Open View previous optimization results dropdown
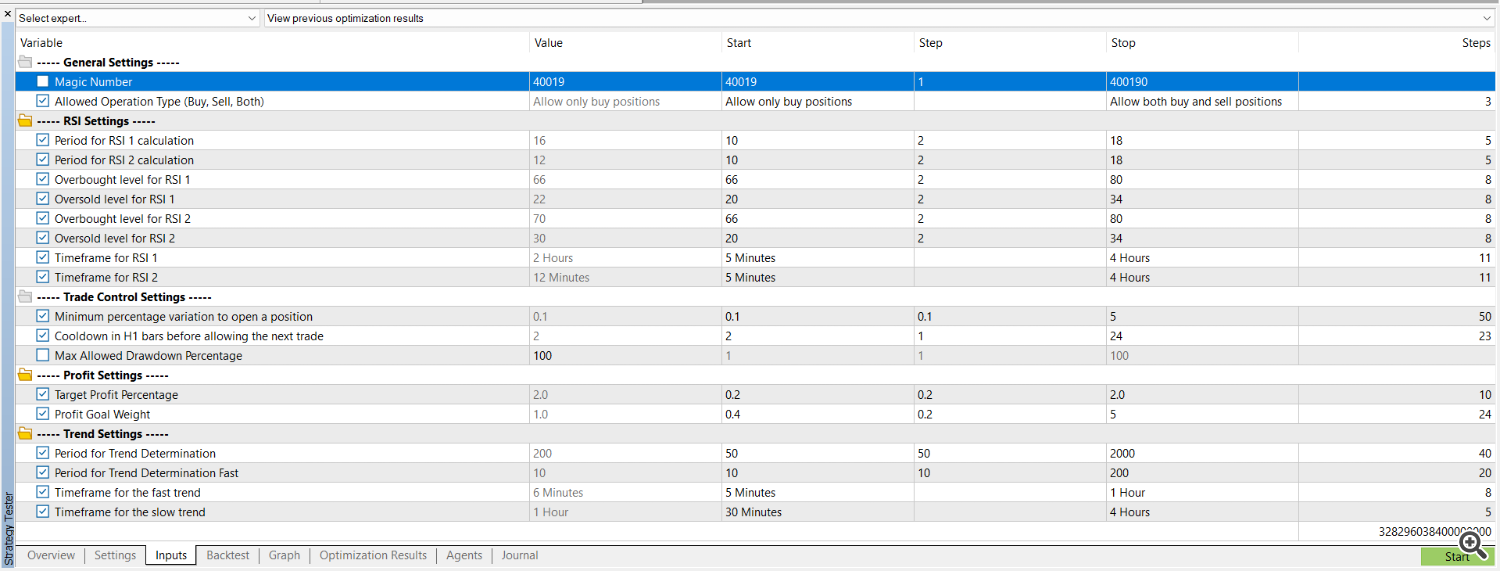1500x571 pixels. (x=879, y=18)
